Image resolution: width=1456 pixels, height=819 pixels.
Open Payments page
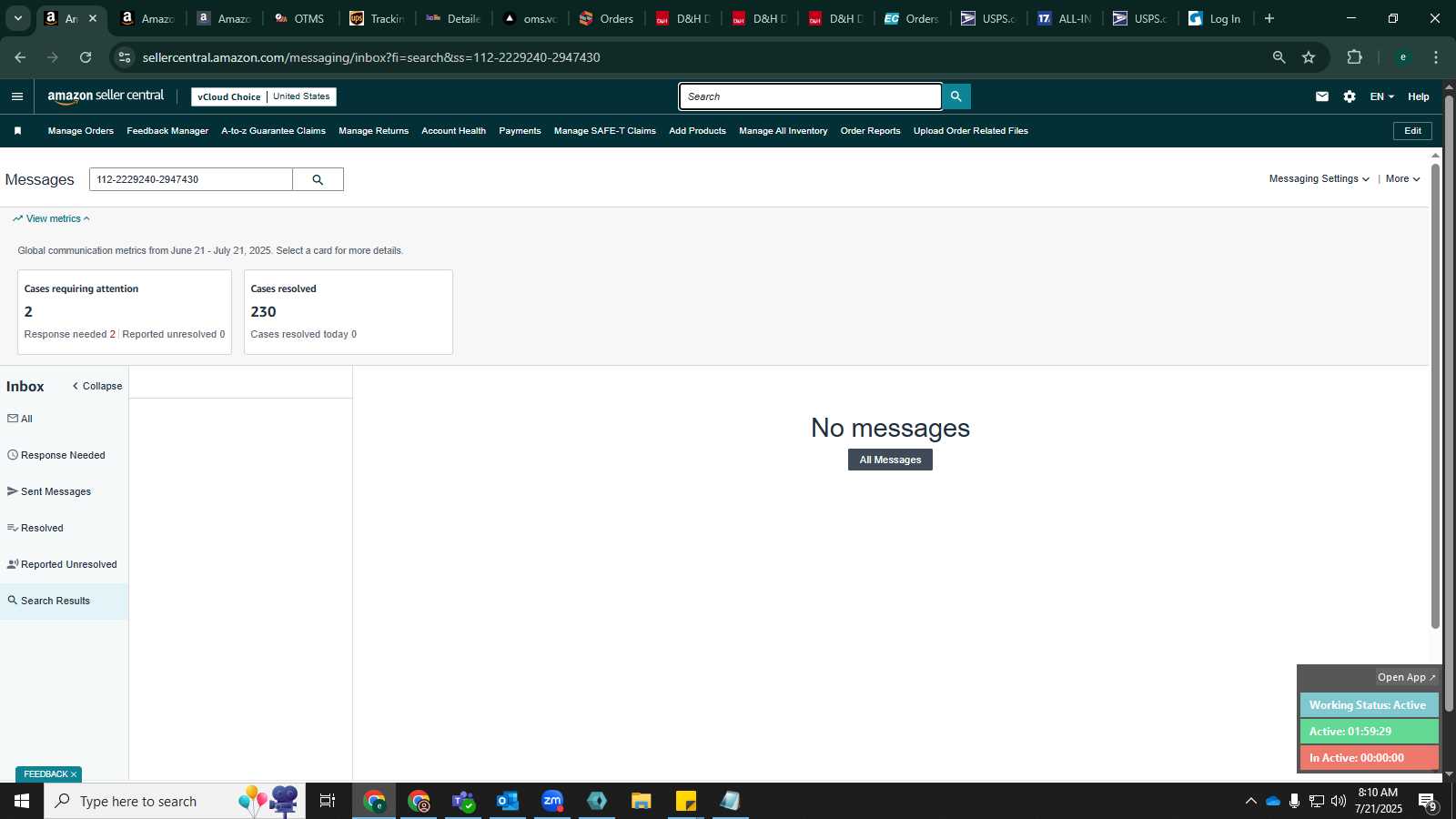(x=520, y=131)
